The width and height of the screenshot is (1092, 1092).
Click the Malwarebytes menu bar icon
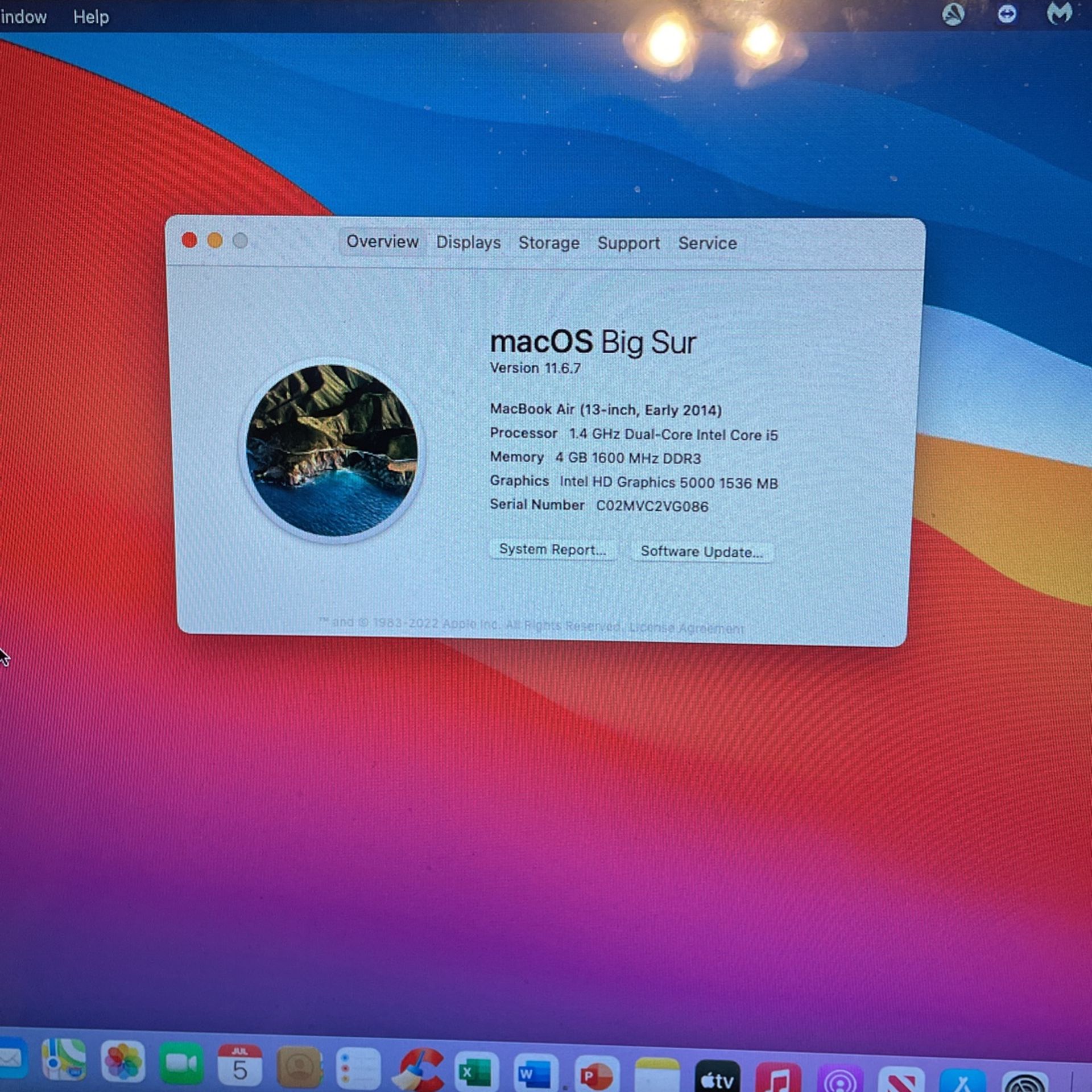(1059, 13)
